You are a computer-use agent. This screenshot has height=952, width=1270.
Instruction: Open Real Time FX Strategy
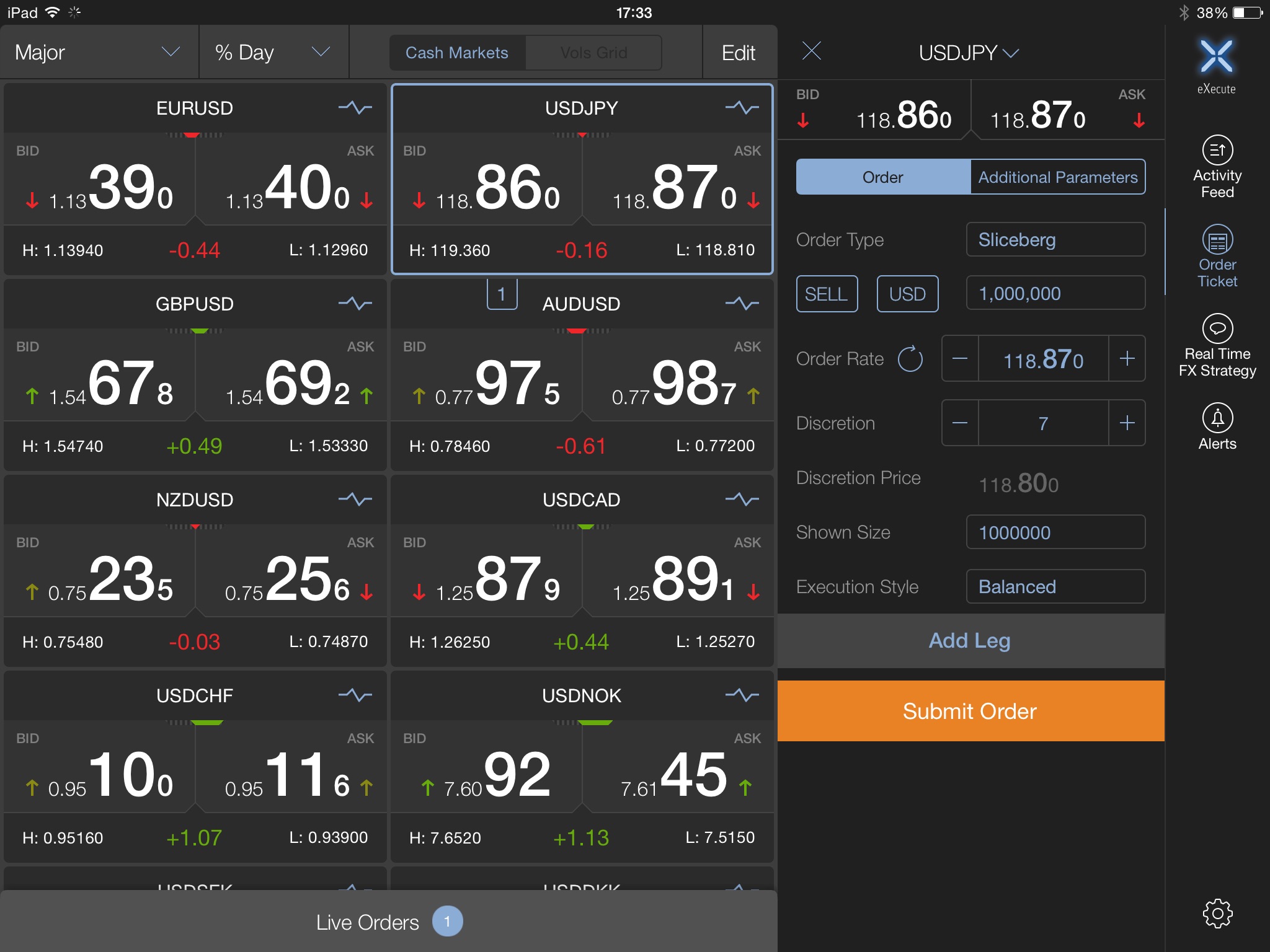click(1217, 345)
